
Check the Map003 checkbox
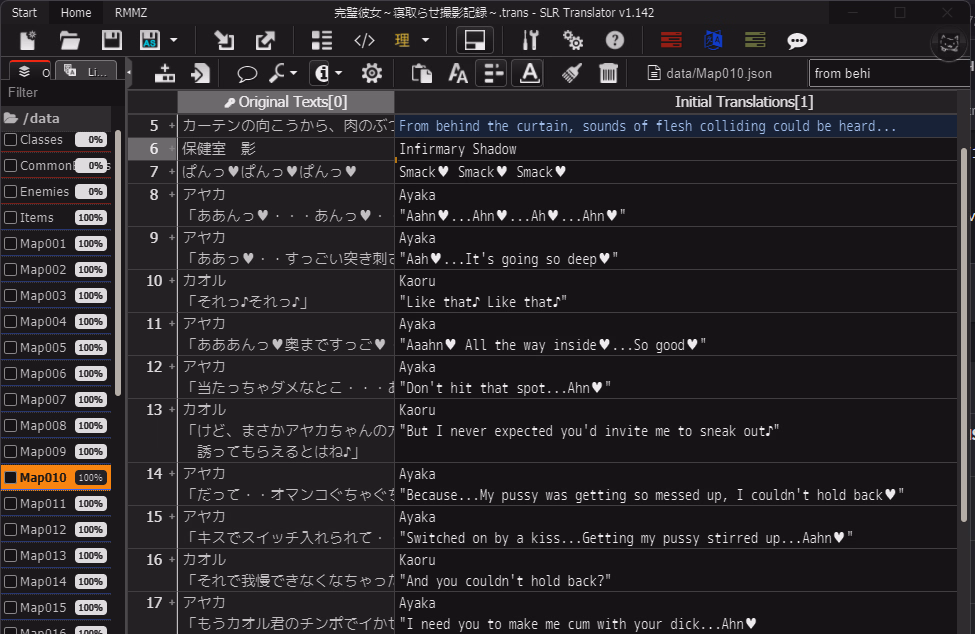click(x=11, y=296)
